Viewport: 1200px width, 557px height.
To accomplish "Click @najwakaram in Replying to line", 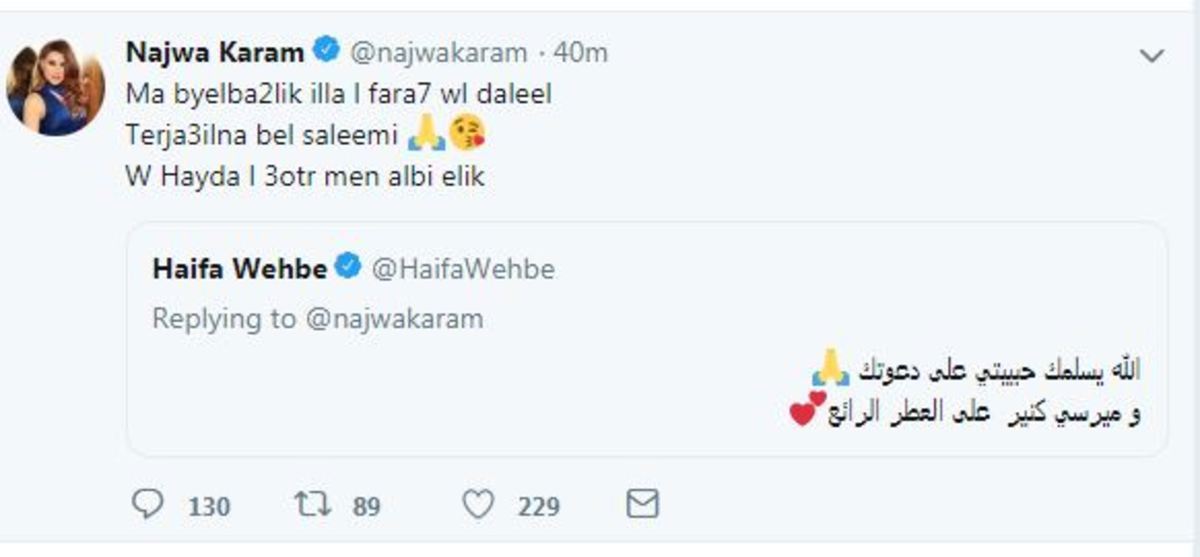I will [x=394, y=318].
